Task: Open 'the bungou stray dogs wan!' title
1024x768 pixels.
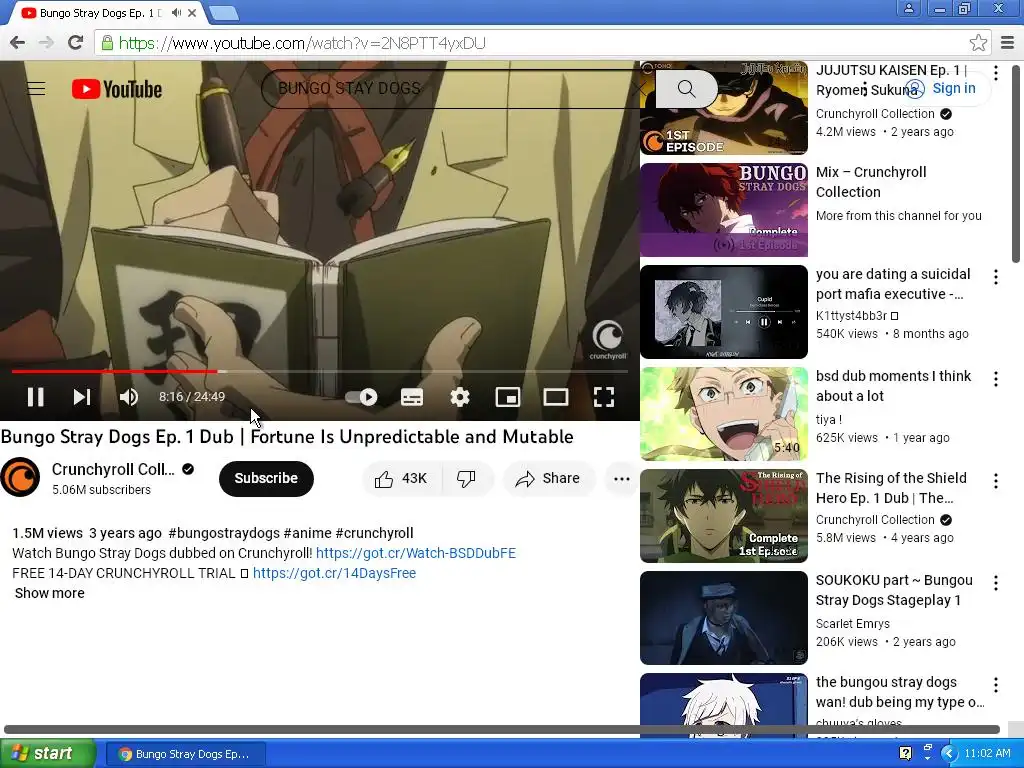Action: coord(900,692)
